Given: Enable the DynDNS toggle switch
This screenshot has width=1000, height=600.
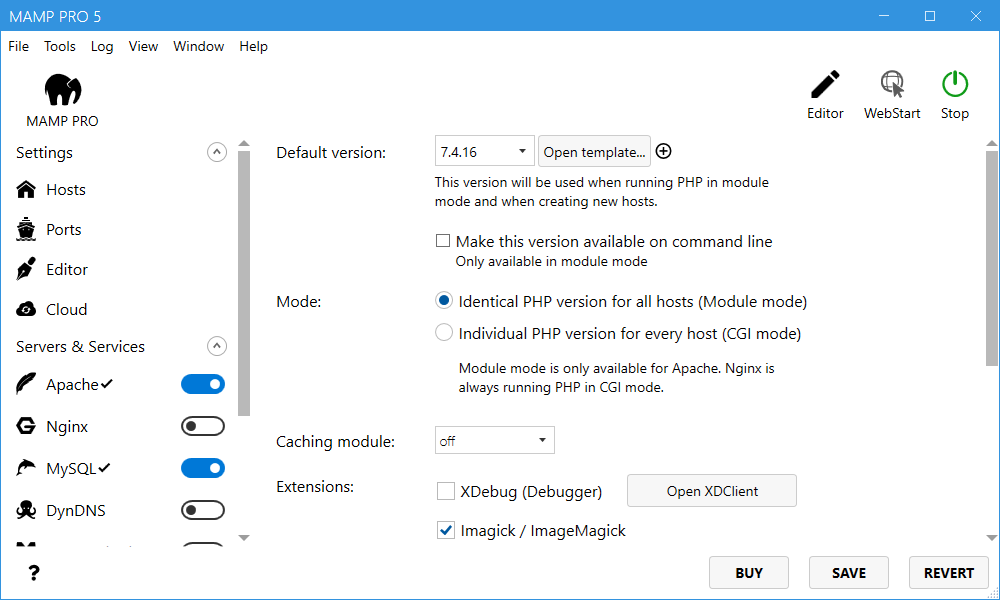Looking at the screenshot, I should pyautogui.click(x=203, y=511).
